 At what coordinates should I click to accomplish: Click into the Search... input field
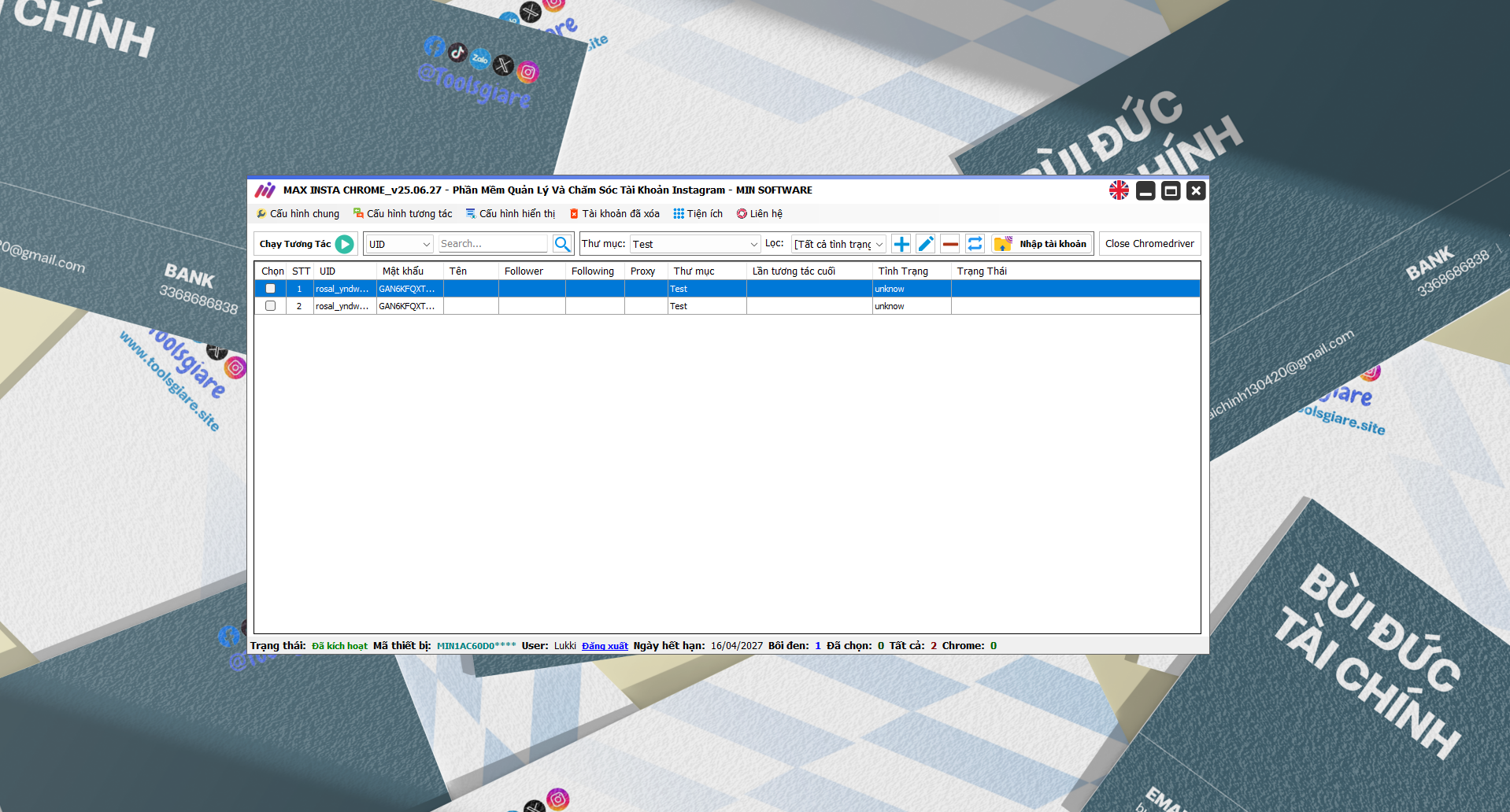(x=493, y=244)
